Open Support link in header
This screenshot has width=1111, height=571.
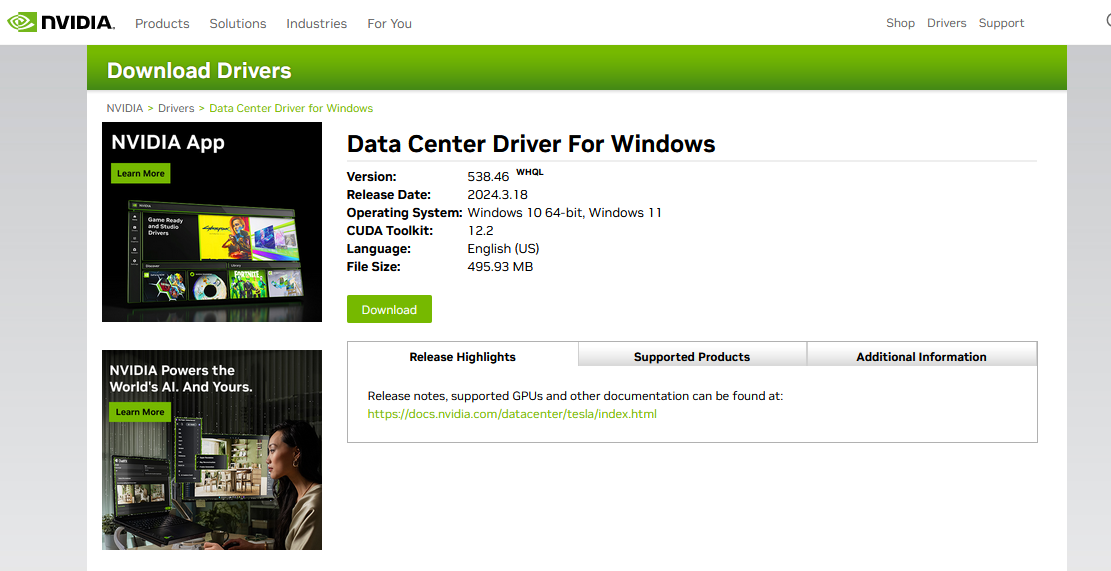point(1001,23)
